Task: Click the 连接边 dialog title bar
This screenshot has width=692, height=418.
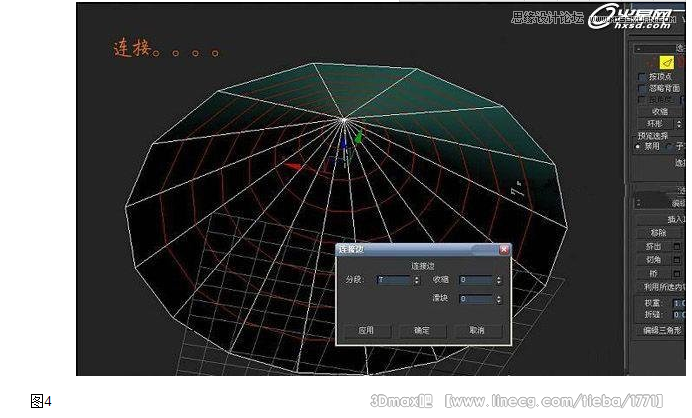Action: coord(424,249)
